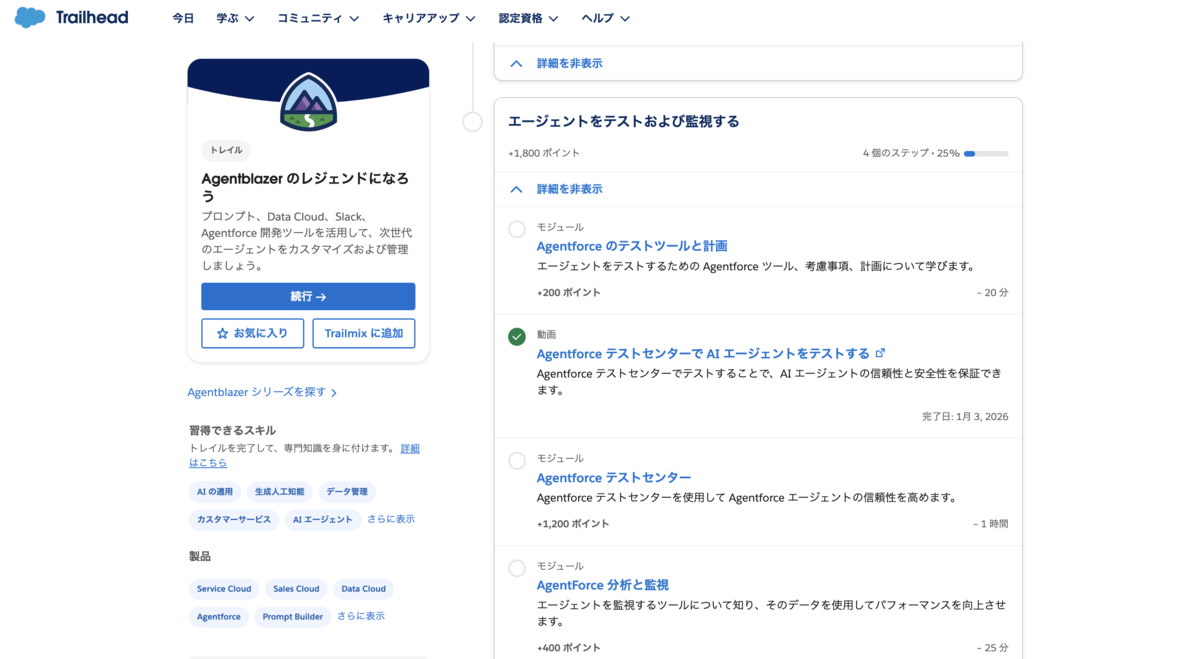
Task: Select the データ管理 skill tag
Action: (347, 491)
